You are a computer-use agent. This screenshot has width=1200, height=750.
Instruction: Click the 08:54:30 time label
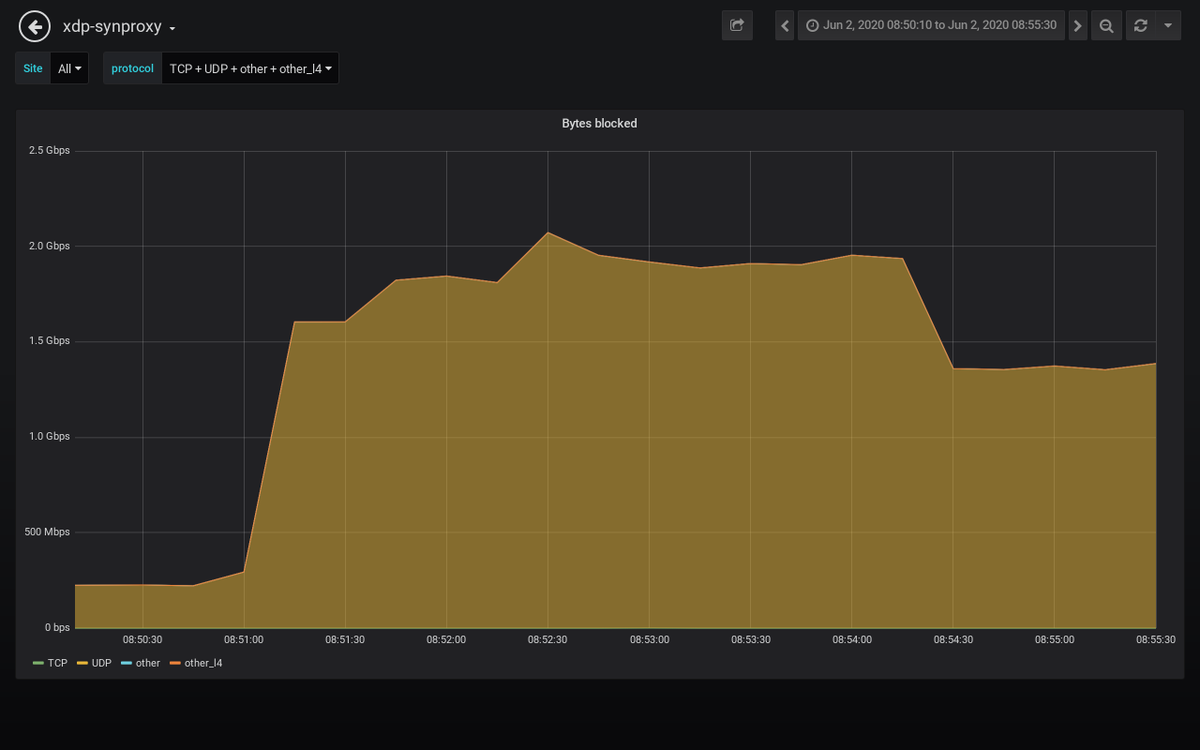(x=952, y=640)
